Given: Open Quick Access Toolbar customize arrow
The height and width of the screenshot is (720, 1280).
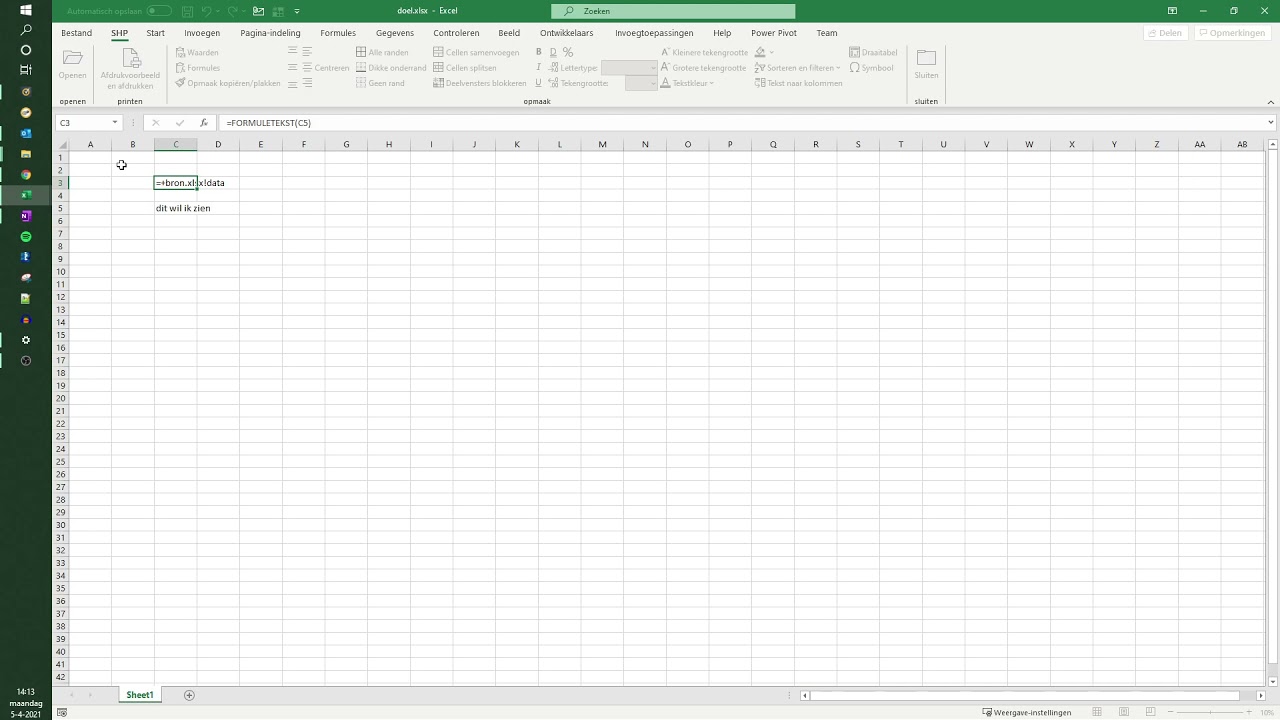Looking at the screenshot, I should point(297,11).
